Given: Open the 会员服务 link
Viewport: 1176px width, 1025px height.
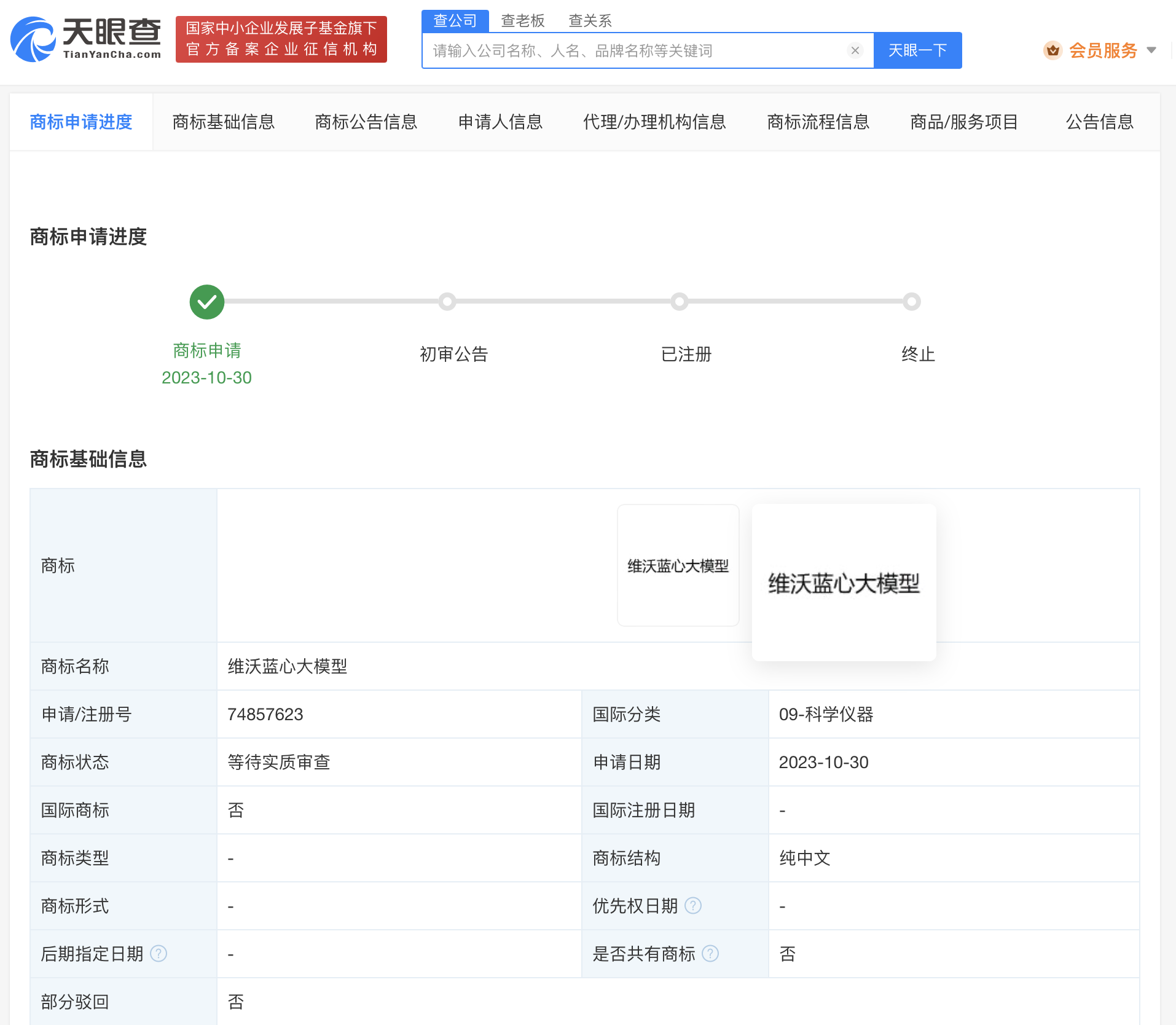Looking at the screenshot, I should 1103,50.
